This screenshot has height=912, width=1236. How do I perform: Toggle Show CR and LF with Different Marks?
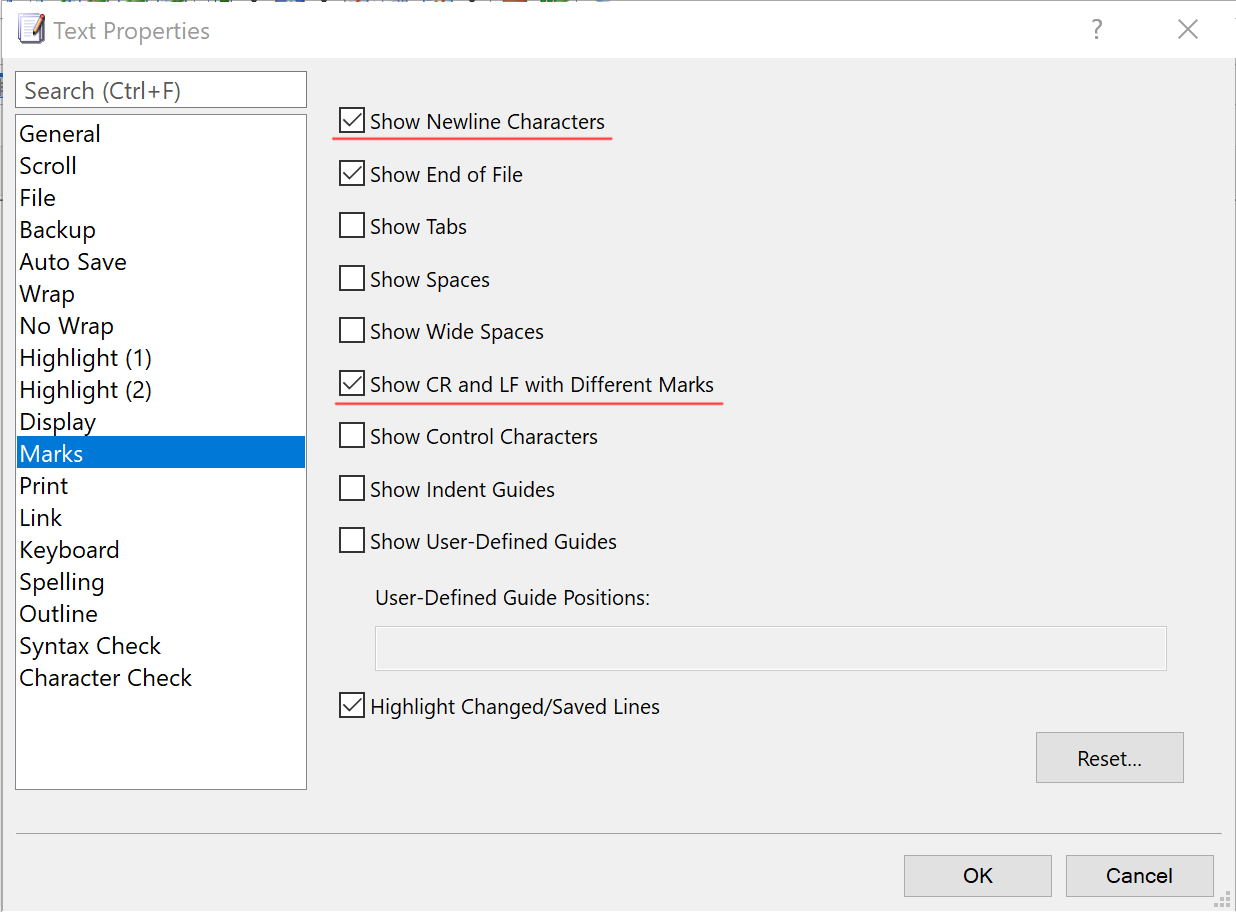[351, 384]
